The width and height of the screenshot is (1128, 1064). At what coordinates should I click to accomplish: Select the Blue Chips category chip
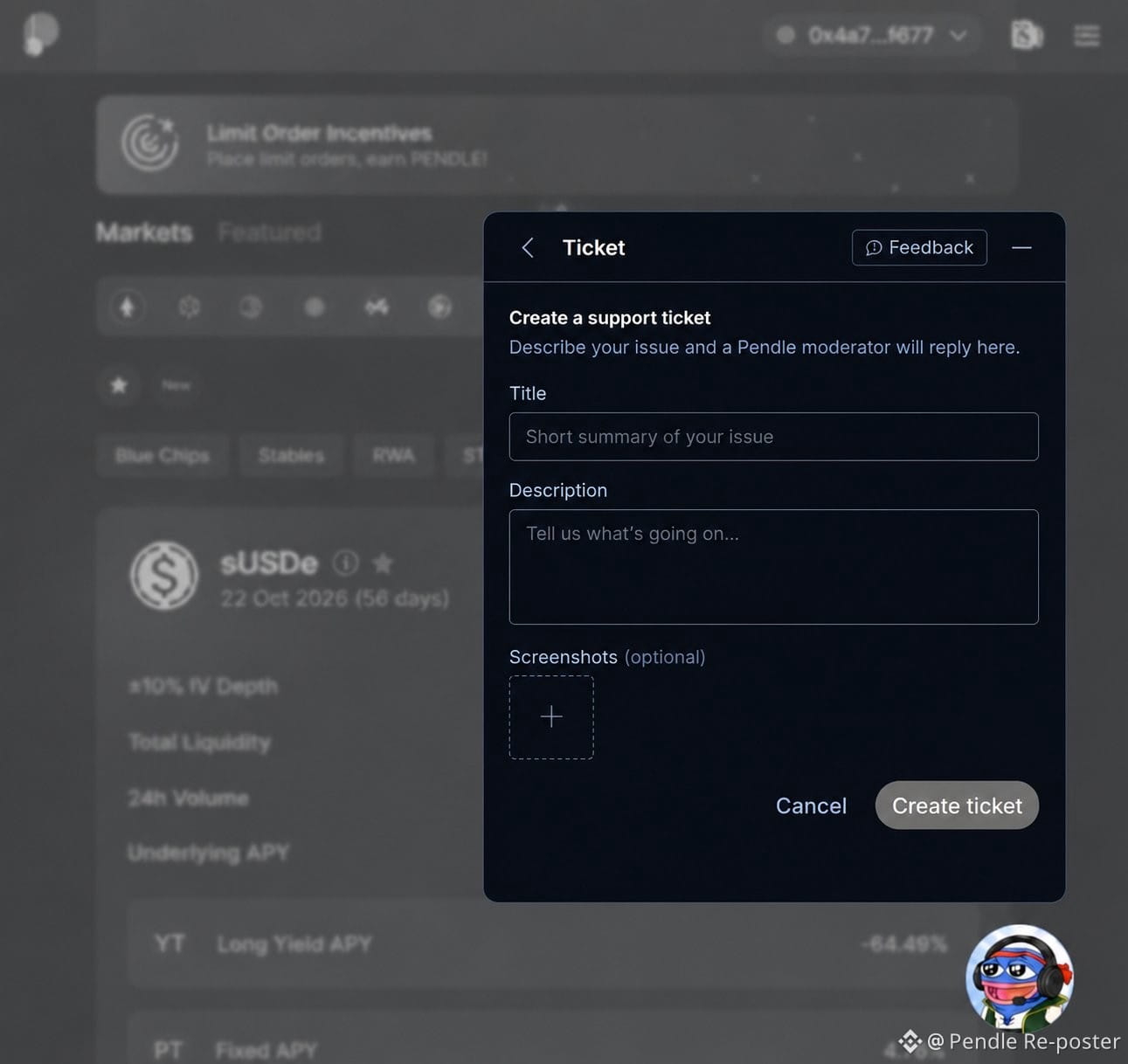point(163,455)
